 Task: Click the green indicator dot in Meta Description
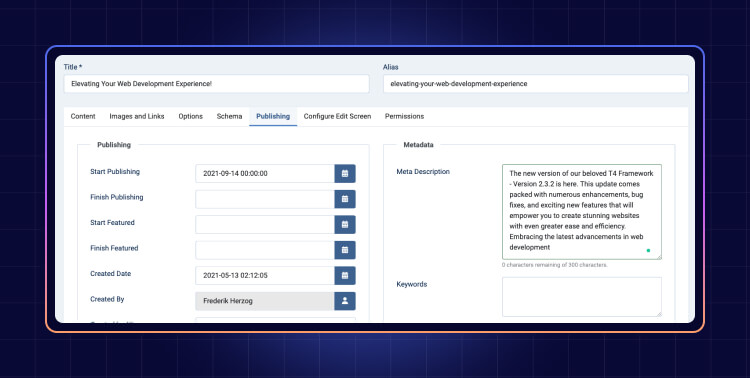click(648, 250)
